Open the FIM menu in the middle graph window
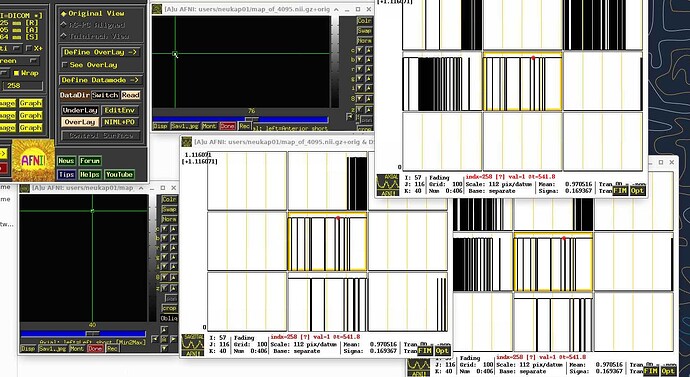 pos(425,351)
